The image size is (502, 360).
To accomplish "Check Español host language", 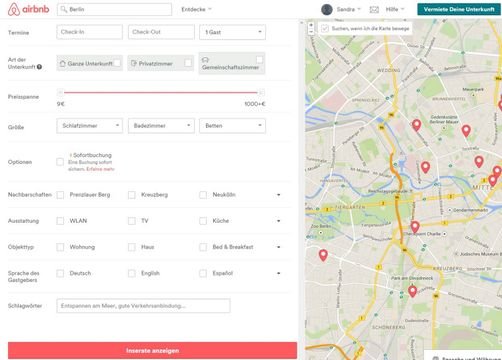I will pyautogui.click(x=203, y=273).
